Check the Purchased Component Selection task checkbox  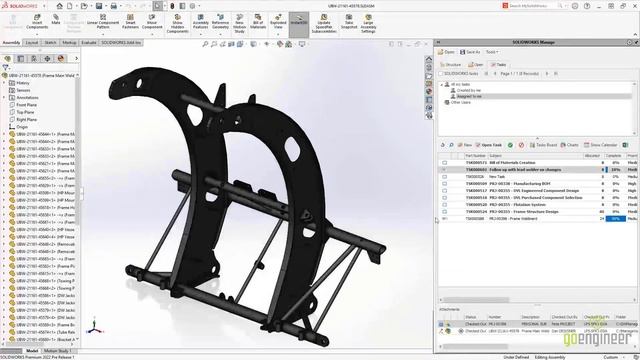pos(444,198)
